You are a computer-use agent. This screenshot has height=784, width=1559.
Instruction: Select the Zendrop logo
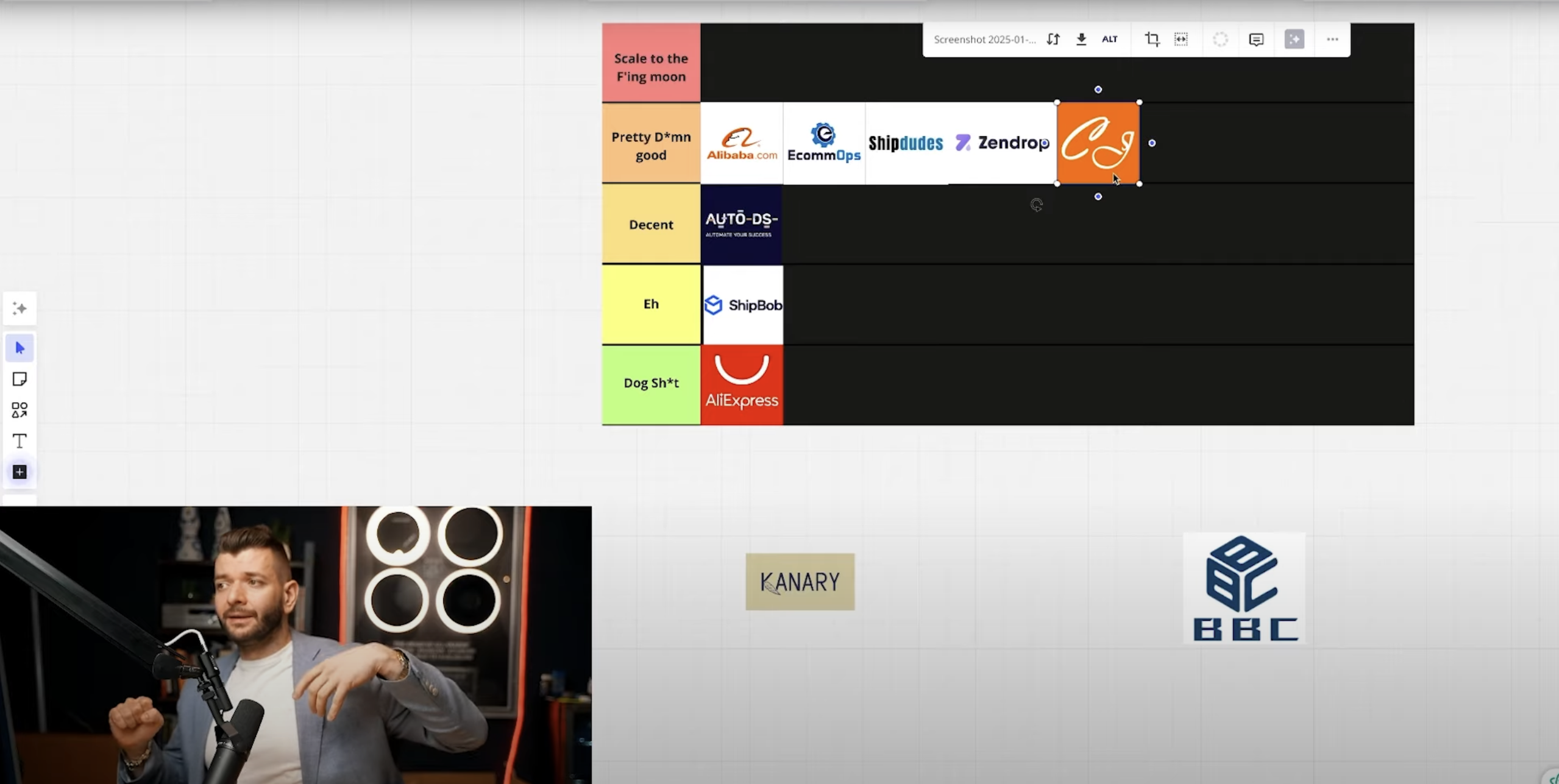(1002, 143)
